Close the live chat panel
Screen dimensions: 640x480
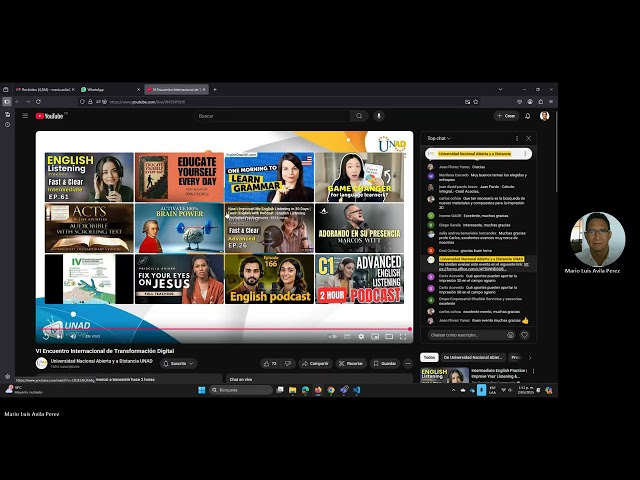529,138
